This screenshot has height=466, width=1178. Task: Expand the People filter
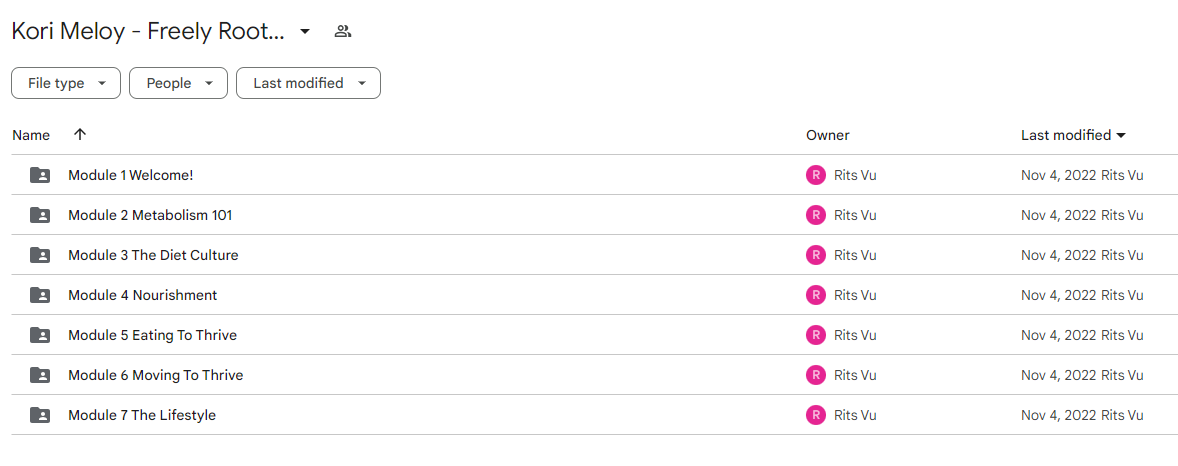(178, 83)
